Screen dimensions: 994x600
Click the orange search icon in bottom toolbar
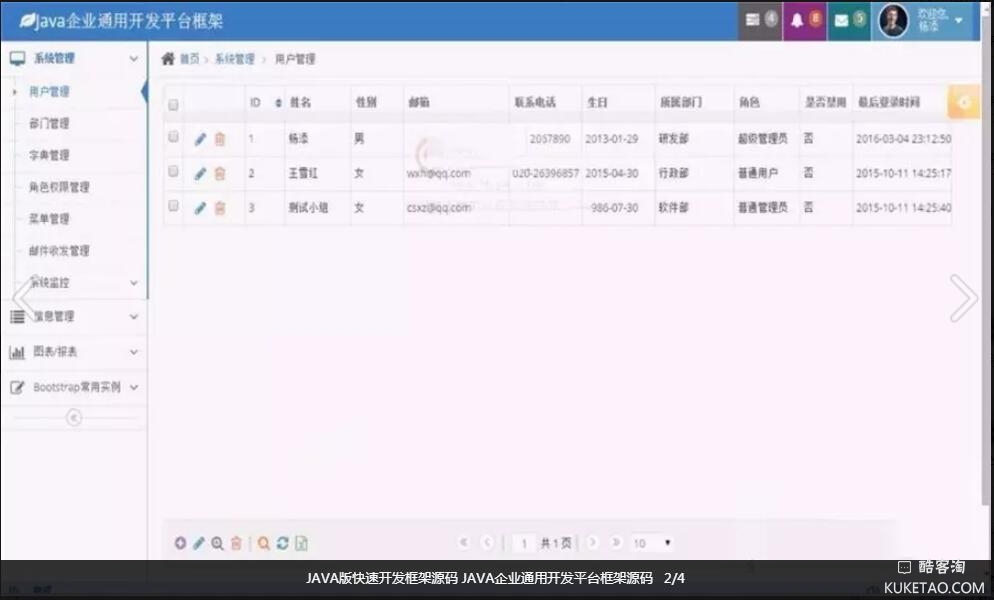tap(264, 543)
